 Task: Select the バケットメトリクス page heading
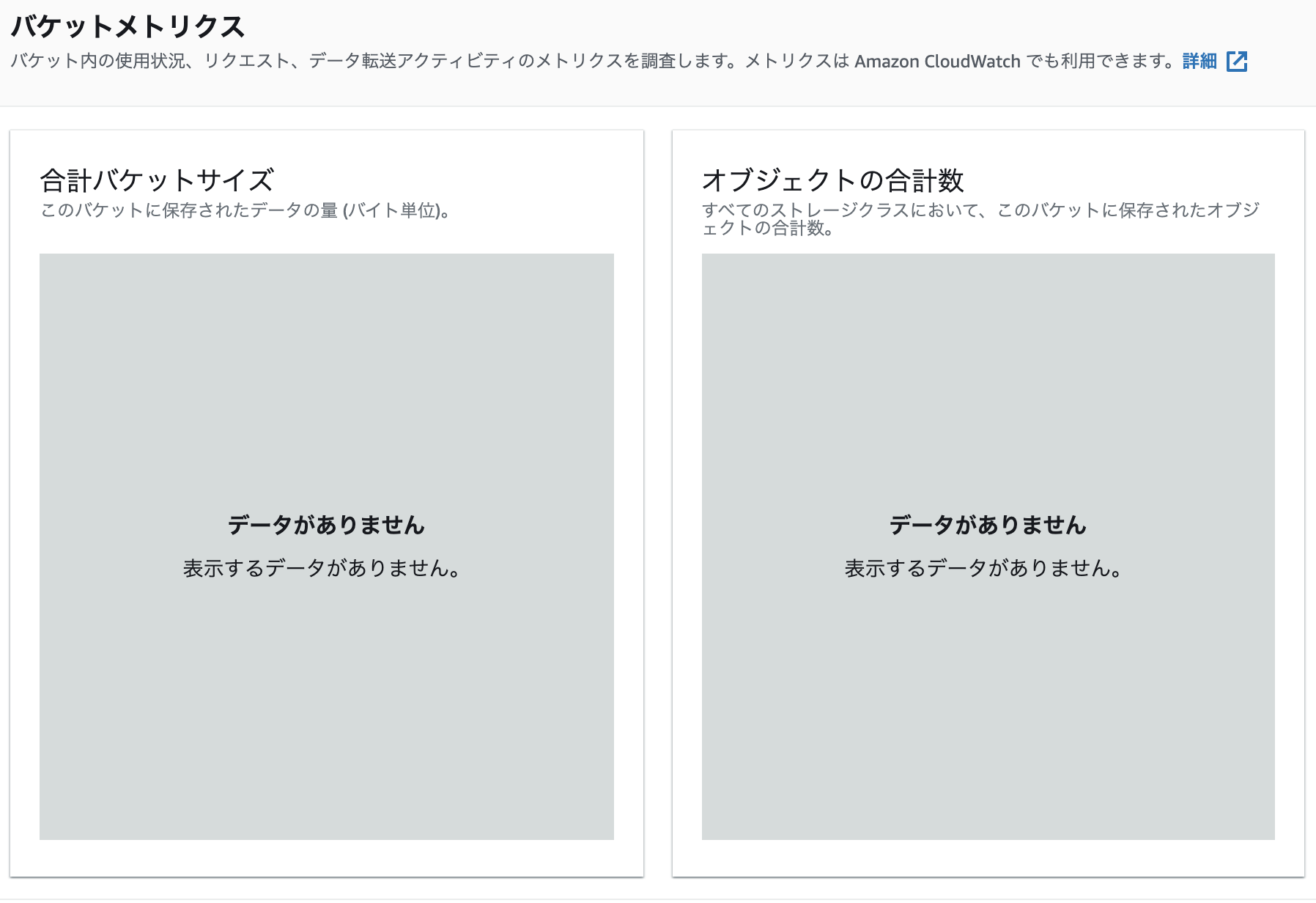[127, 26]
